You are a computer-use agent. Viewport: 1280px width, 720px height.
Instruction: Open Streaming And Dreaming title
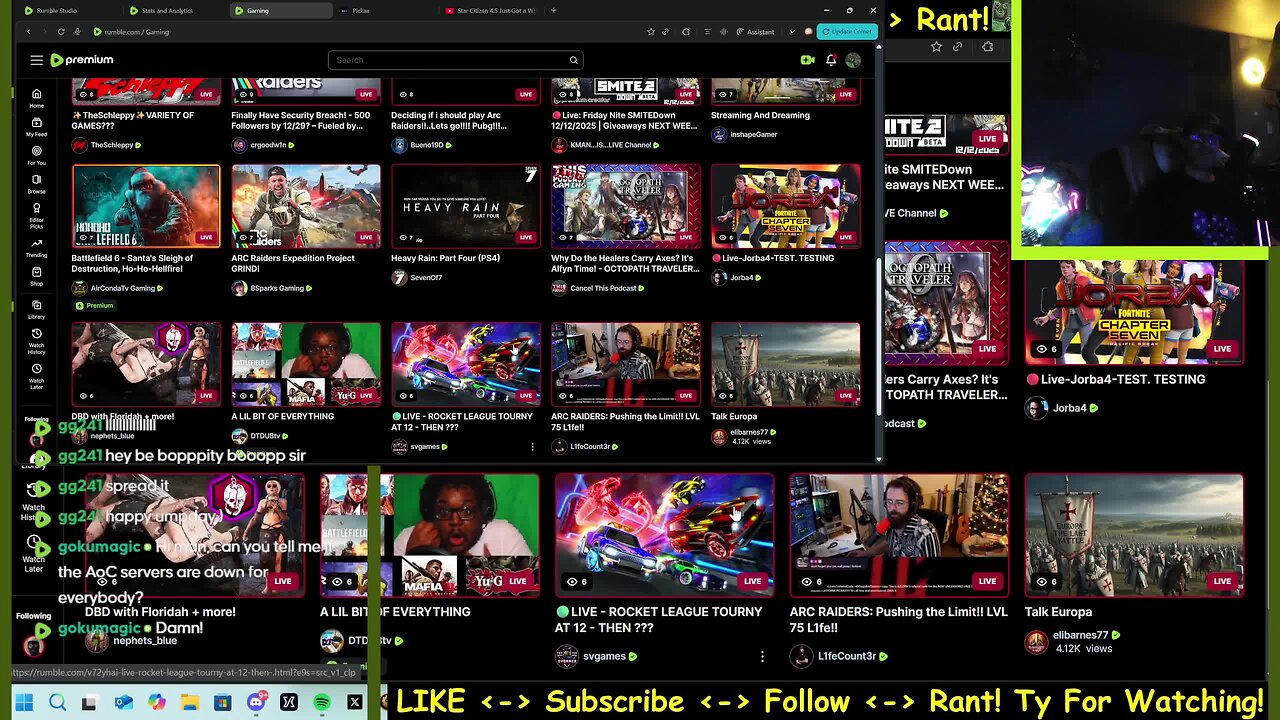[x=760, y=115]
